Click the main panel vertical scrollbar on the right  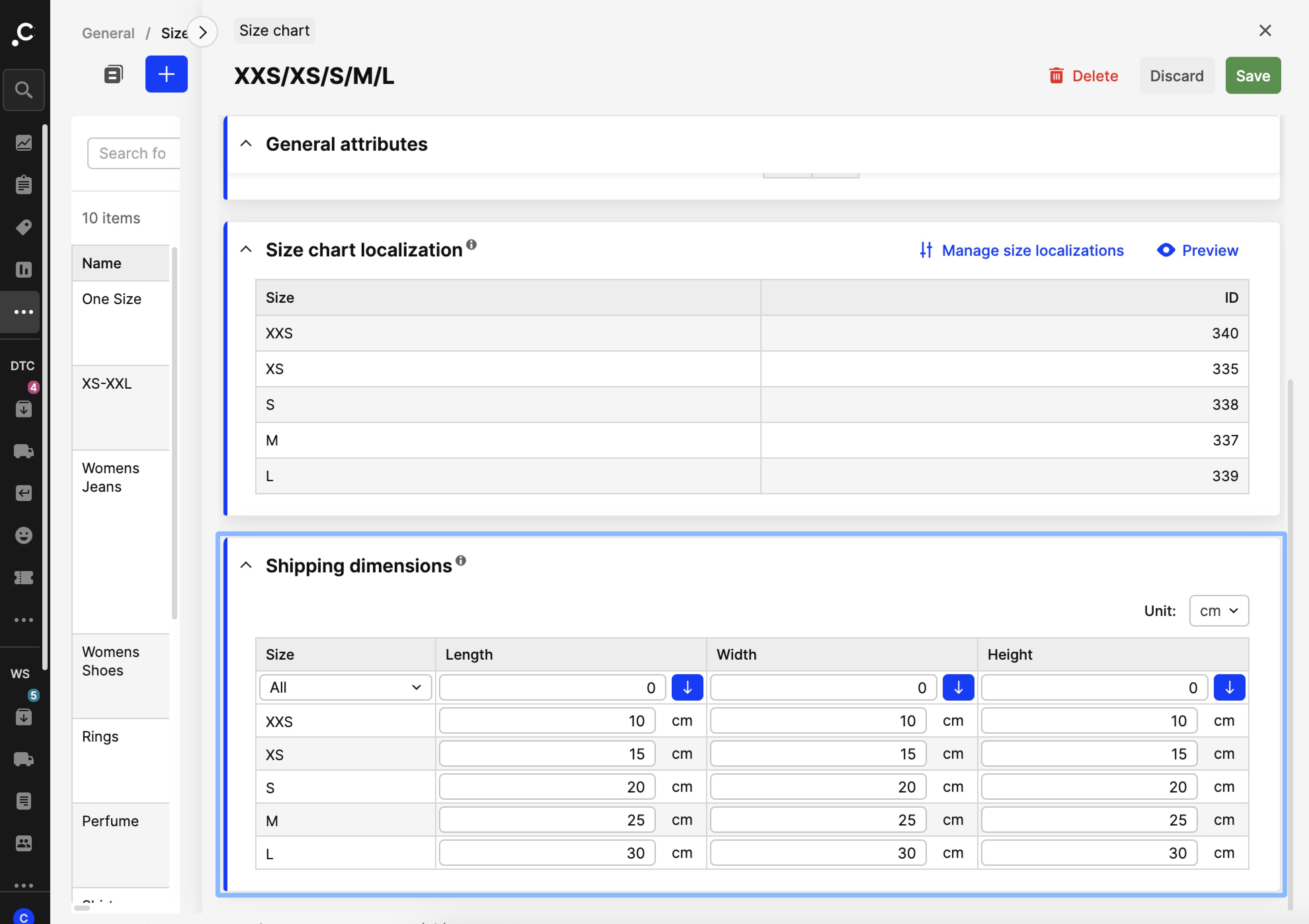[x=1290, y=644]
